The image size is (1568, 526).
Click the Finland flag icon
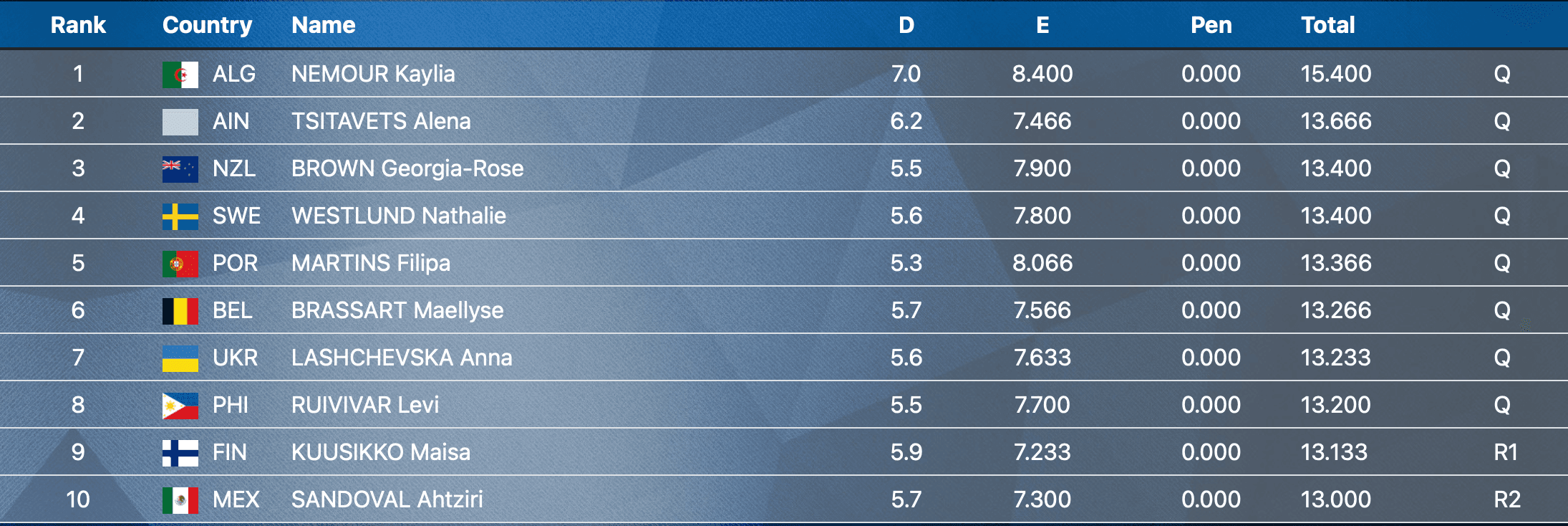180,453
